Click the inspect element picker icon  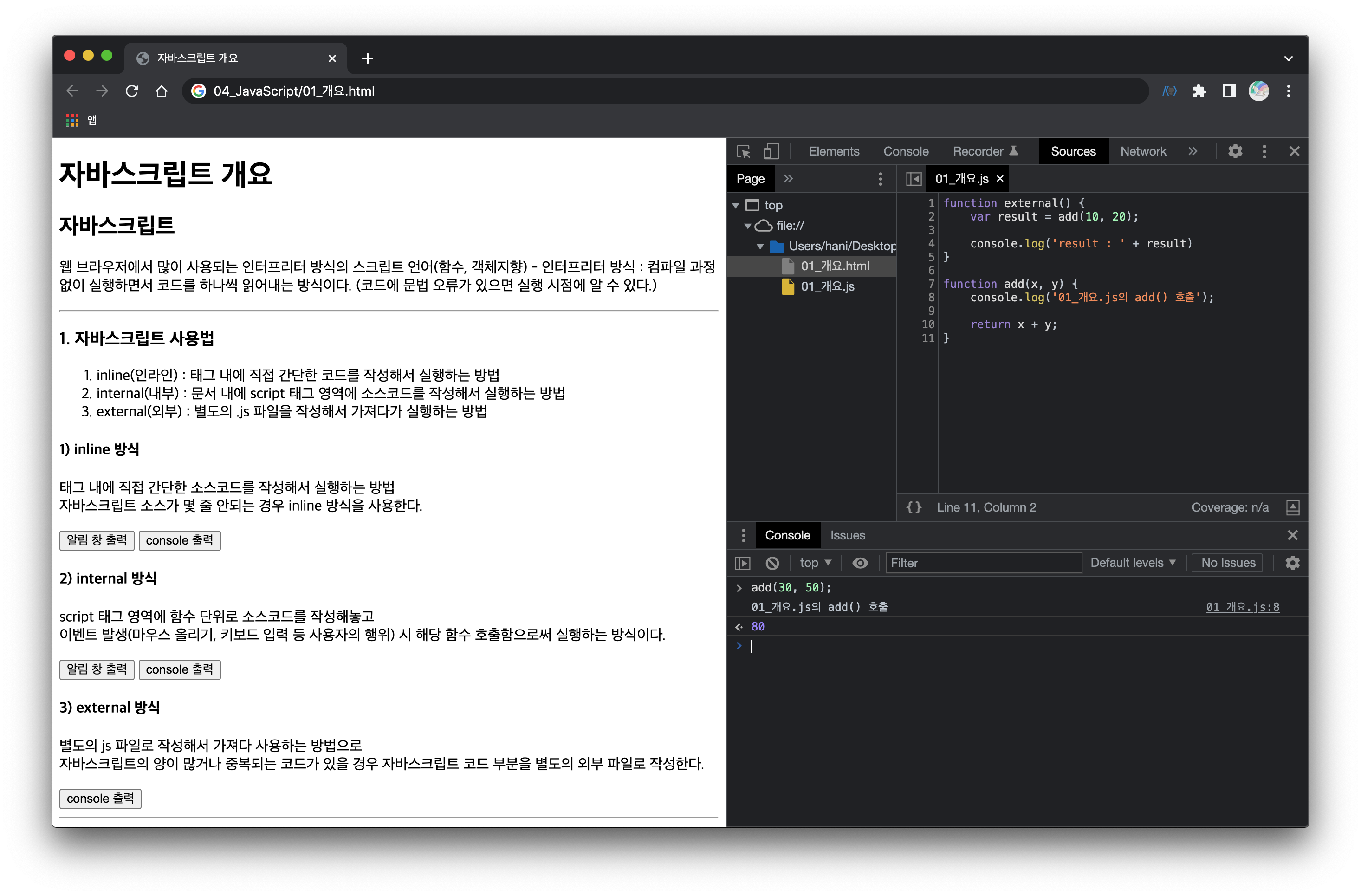click(744, 151)
